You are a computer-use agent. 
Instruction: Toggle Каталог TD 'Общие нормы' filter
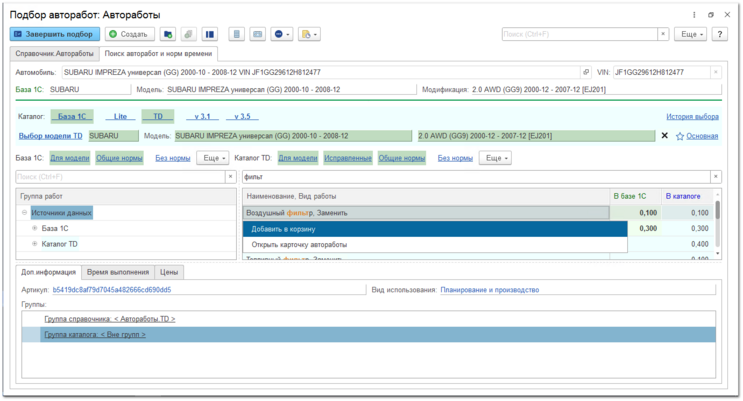(x=402, y=158)
